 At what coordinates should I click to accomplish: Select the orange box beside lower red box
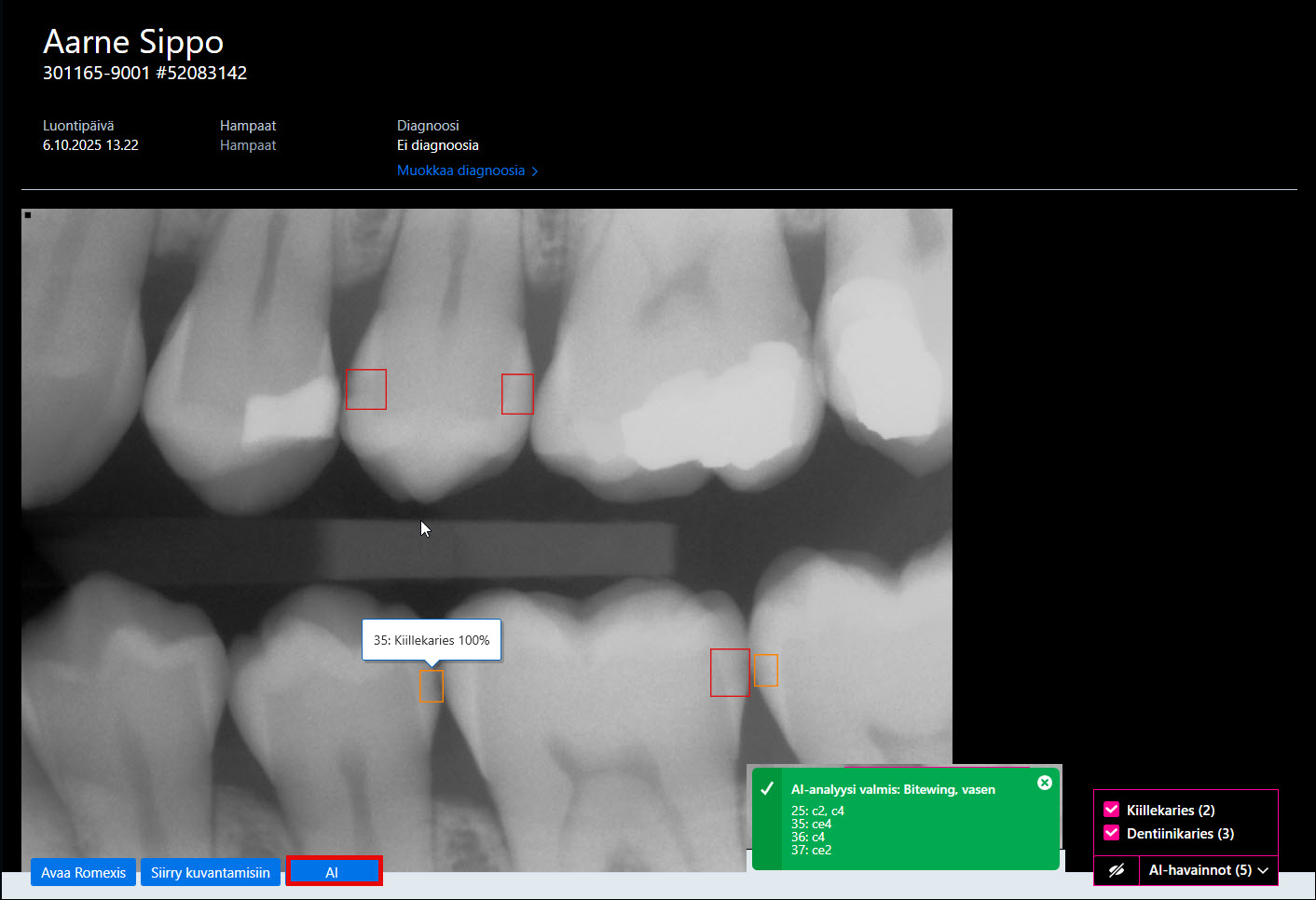[x=766, y=671]
